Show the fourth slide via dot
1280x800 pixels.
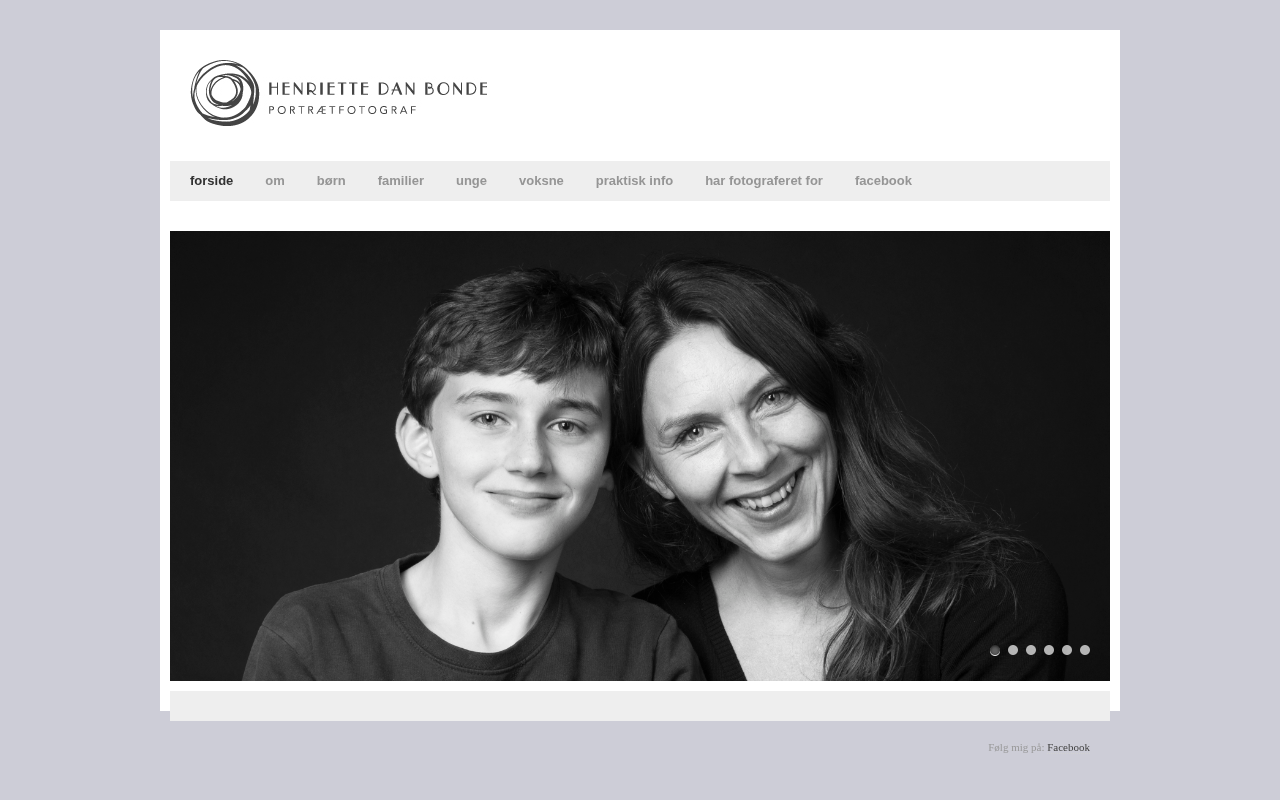click(1049, 650)
